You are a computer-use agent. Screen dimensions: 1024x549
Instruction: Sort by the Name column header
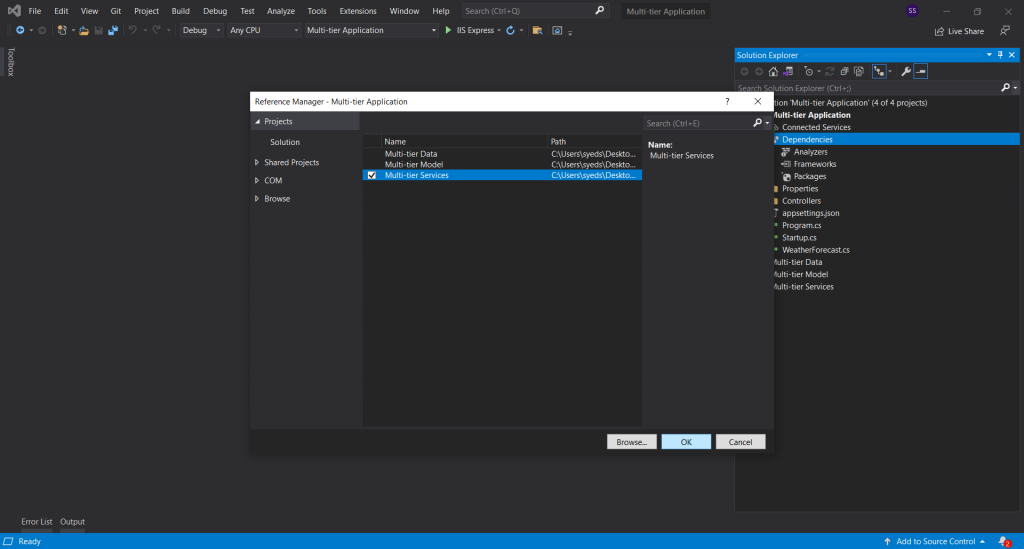tap(464, 141)
